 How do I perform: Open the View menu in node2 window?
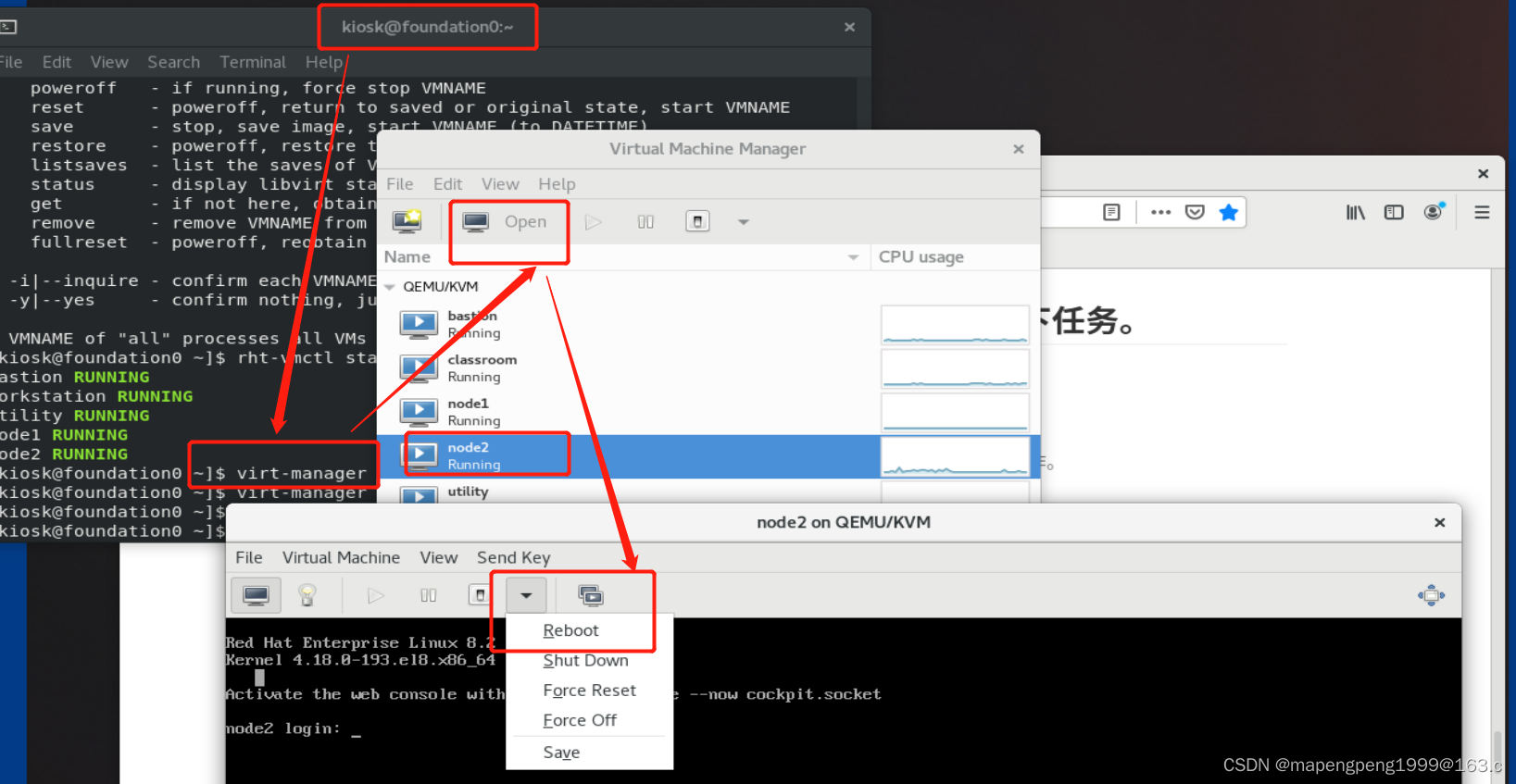coord(439,557)
